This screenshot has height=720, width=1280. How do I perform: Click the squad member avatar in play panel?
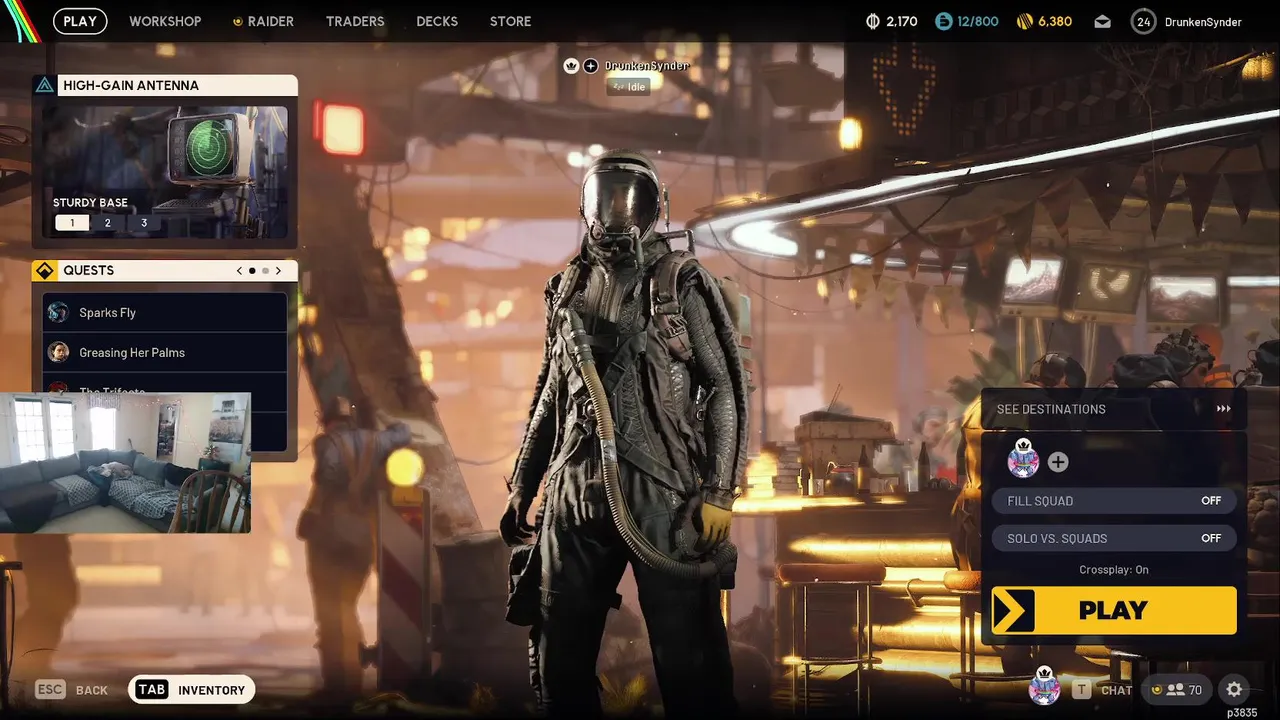click(x=1023, y=459)
